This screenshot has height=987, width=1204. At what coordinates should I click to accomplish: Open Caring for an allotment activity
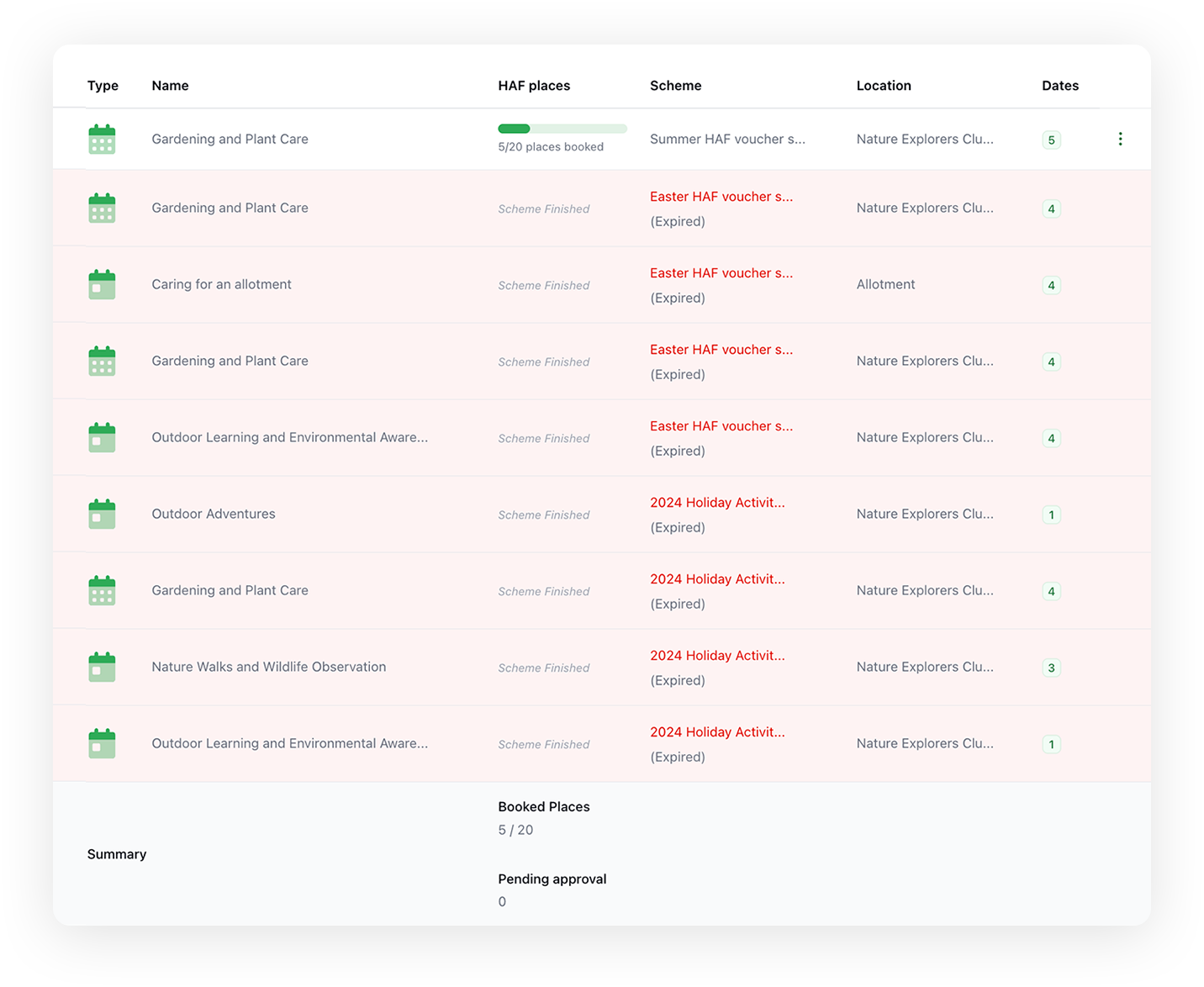[x=221, y=284]
